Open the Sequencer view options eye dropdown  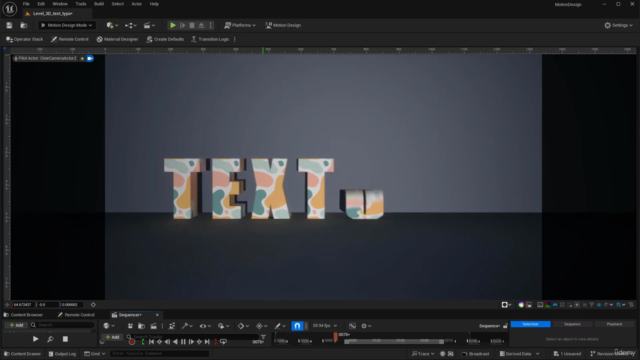point(205,326)
